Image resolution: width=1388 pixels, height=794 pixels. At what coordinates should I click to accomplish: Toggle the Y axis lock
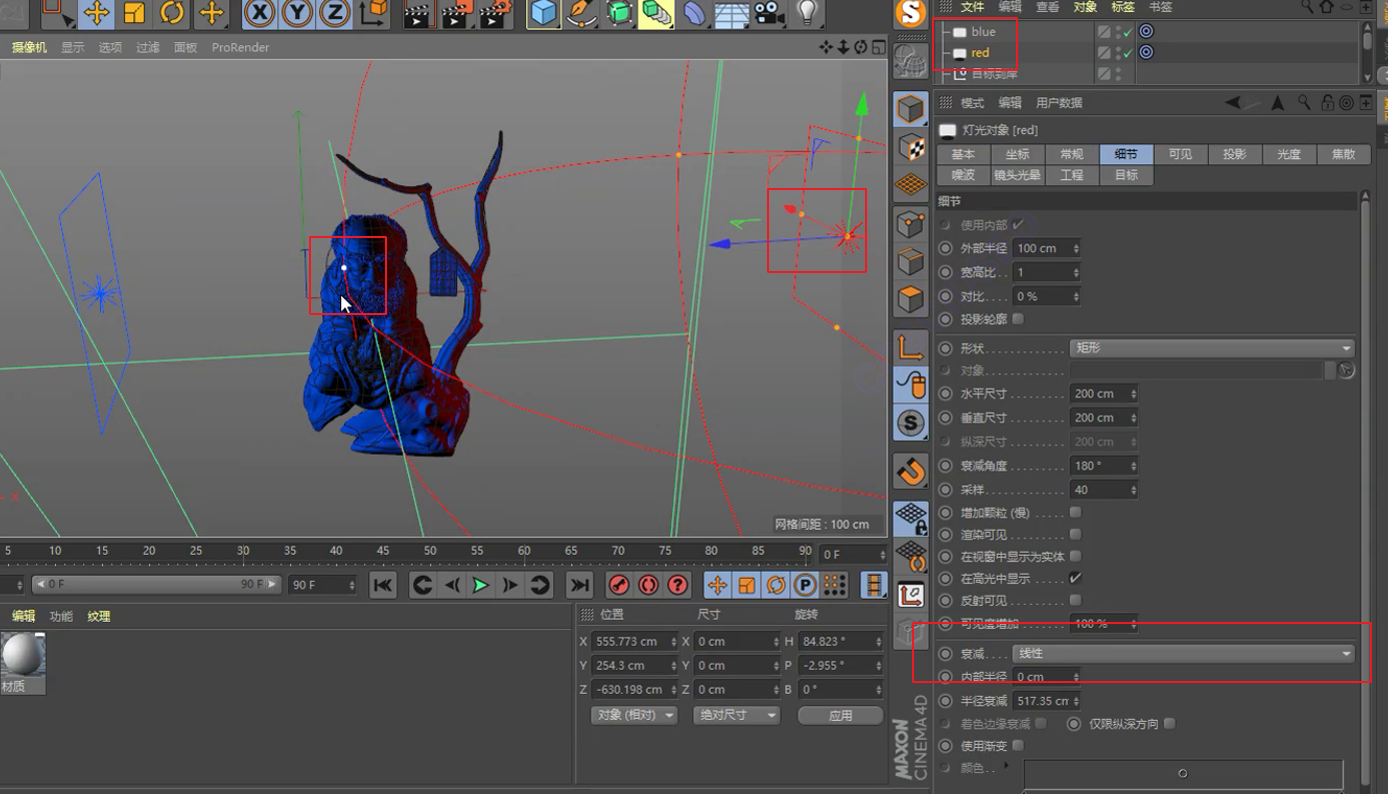click(x=297, y=13)
